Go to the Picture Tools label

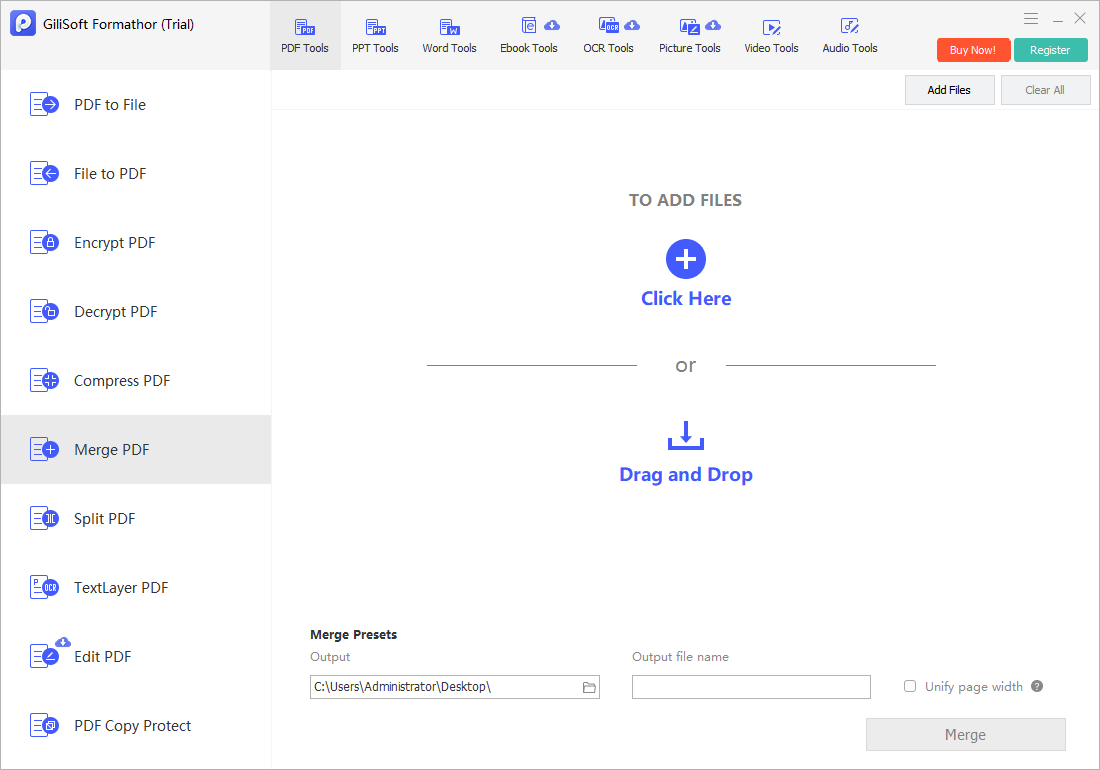point(690,48)
